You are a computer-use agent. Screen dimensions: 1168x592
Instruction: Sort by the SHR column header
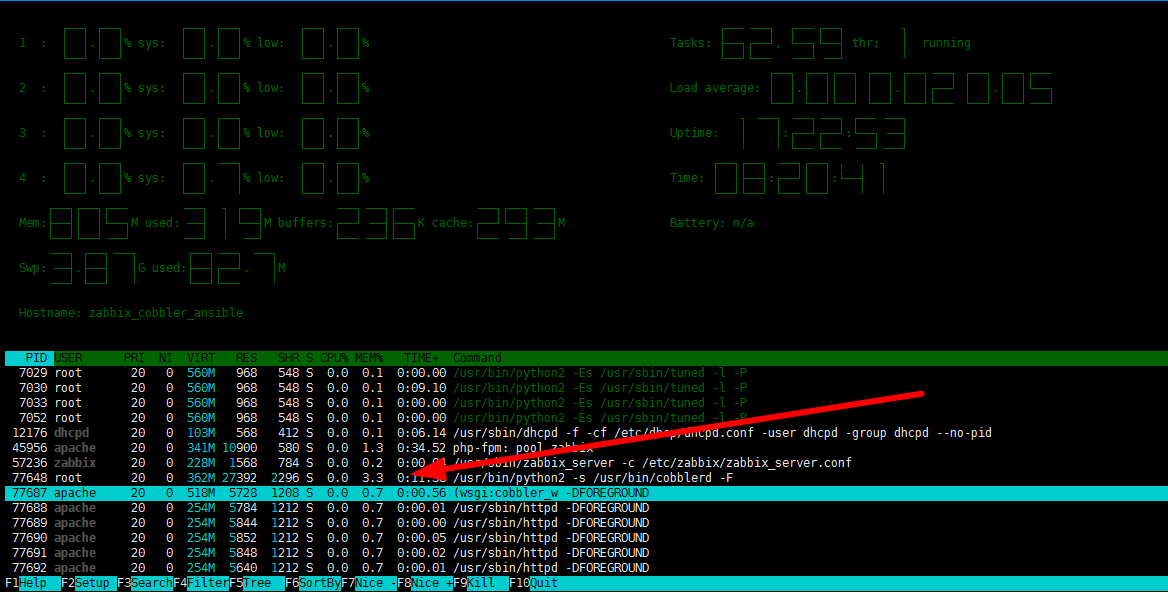click(288, 358)
